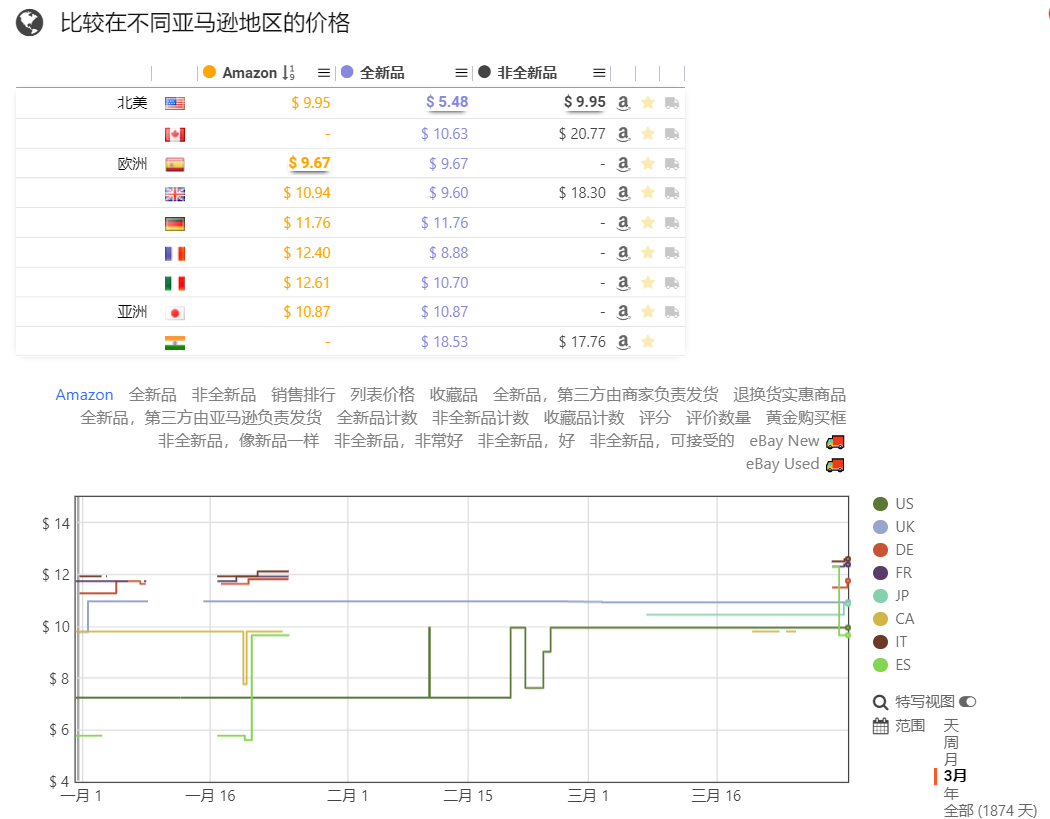
Task: Click the Amazon icon in the US row
Action: tap(623, 102)
